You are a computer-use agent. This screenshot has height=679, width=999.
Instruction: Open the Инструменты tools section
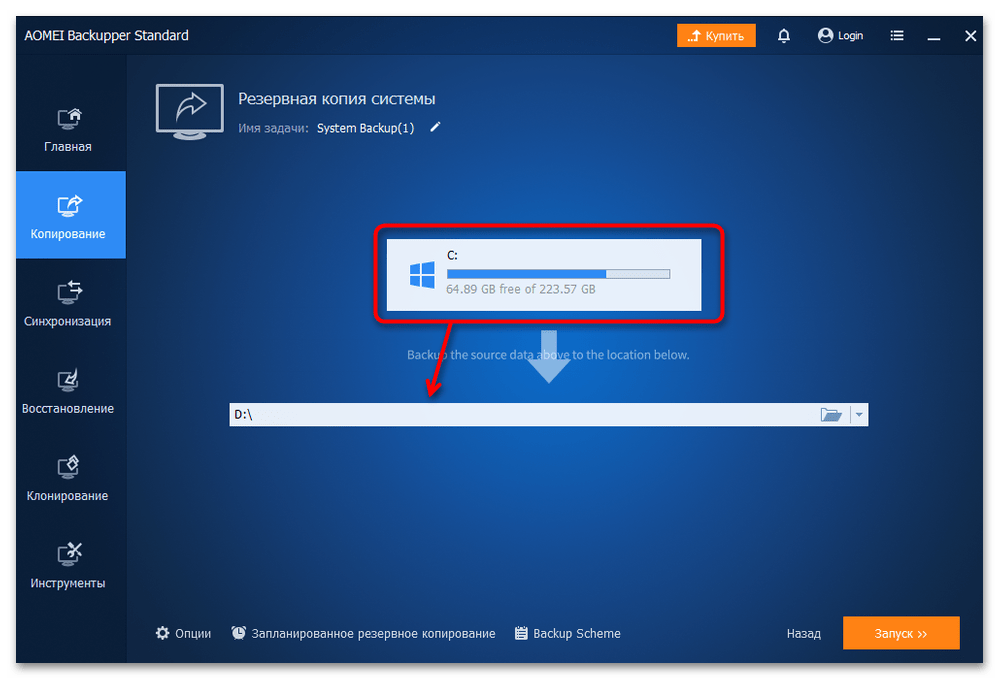pos(68,565)
